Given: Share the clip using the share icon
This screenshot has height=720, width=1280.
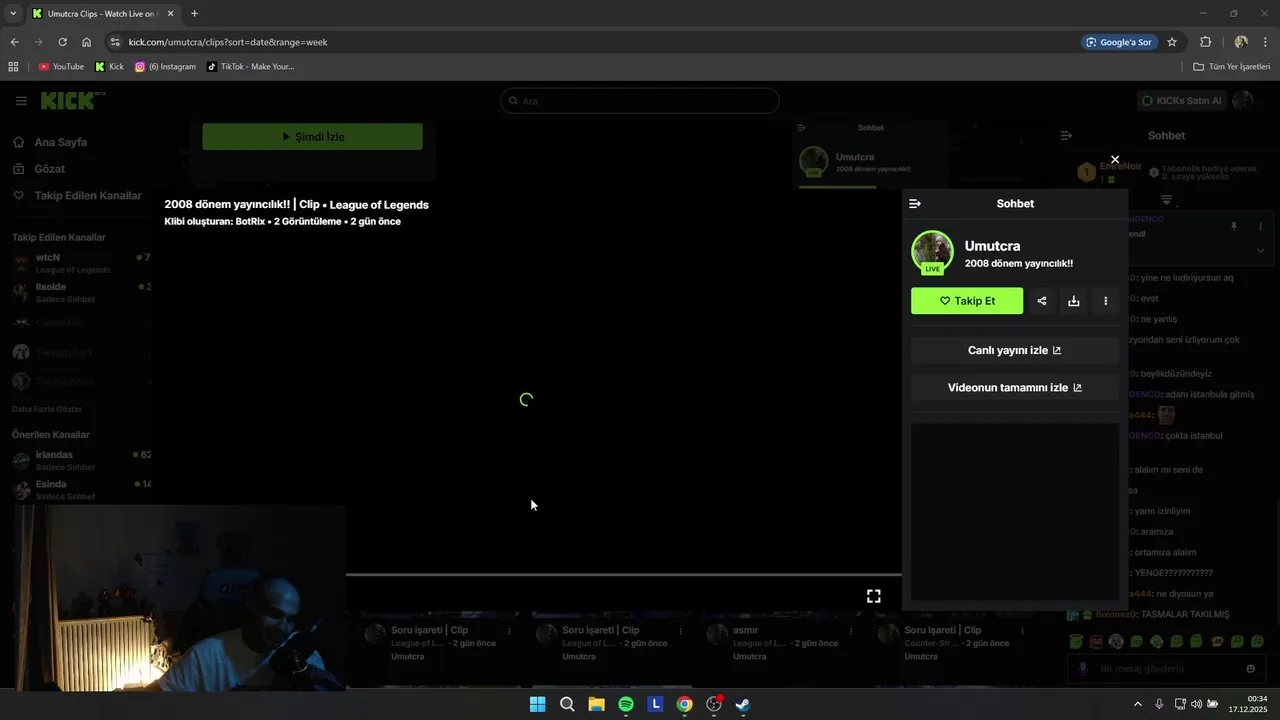Looking at the screenshot, I should 1042,301.
